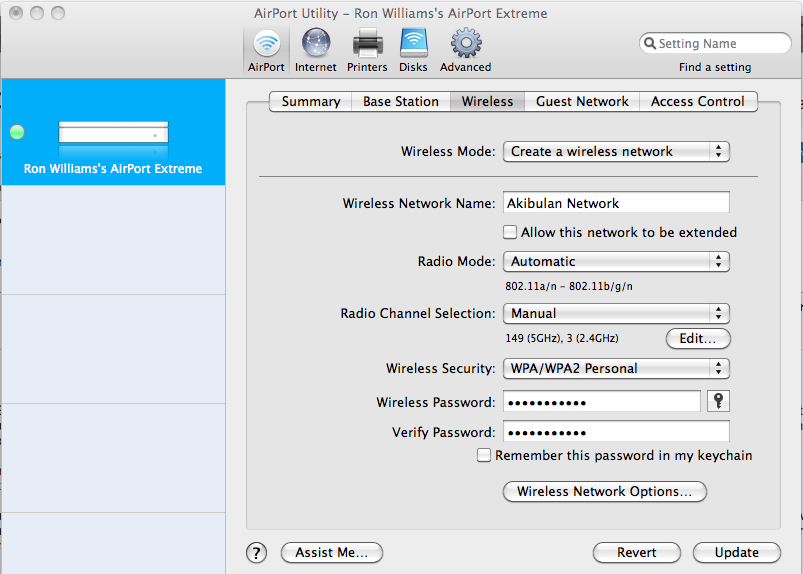Open the Wireless Mode dropdown

[616, 152]
